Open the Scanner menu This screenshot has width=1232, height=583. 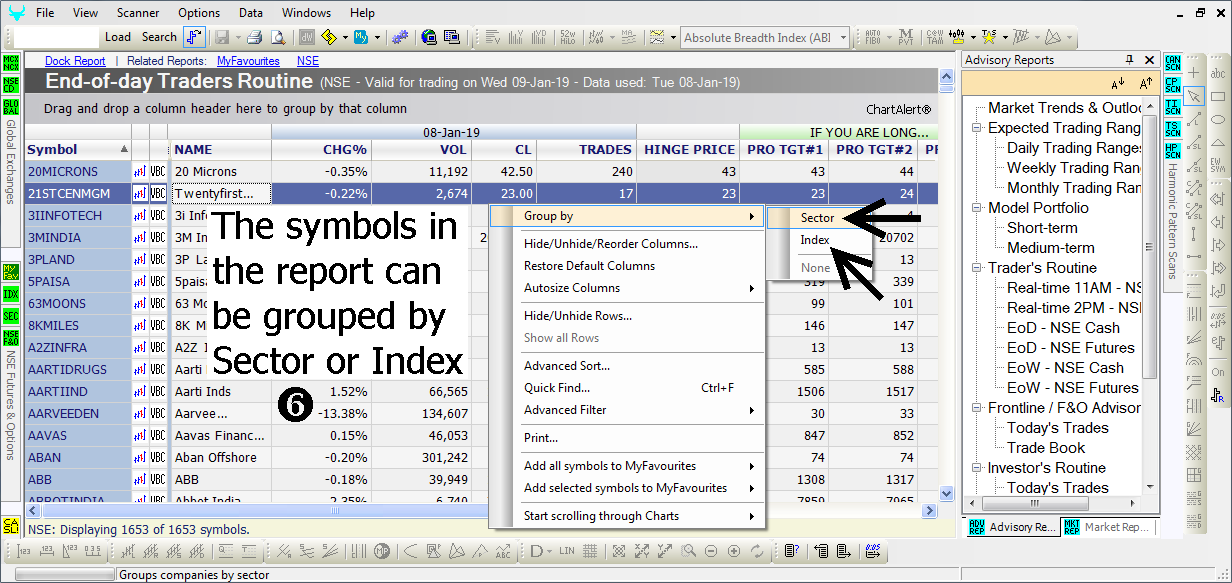[x=138, y=13]
